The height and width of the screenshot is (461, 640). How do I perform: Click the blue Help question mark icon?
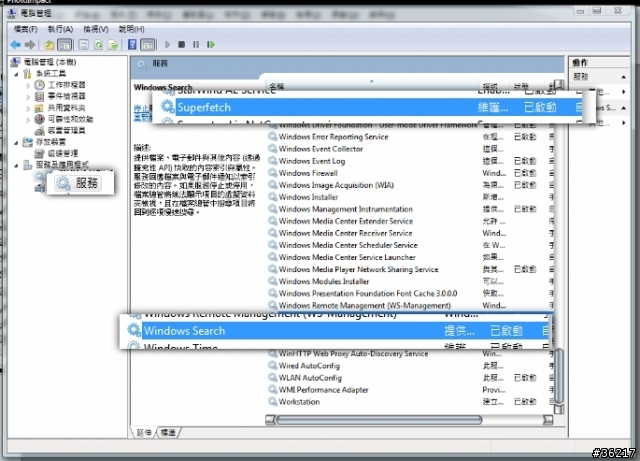pyautogui.click(x=132, y=44)
